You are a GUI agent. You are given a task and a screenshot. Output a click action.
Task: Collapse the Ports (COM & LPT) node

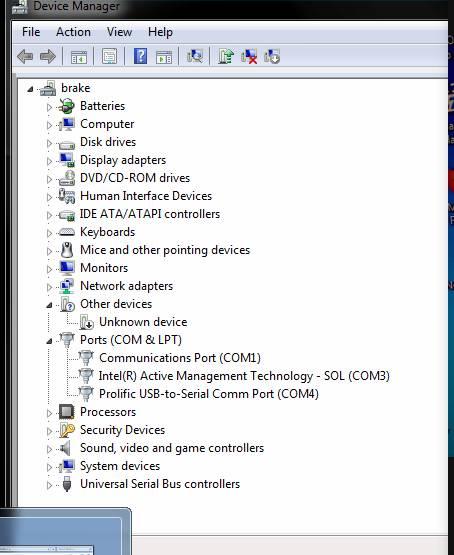(49, 341)
